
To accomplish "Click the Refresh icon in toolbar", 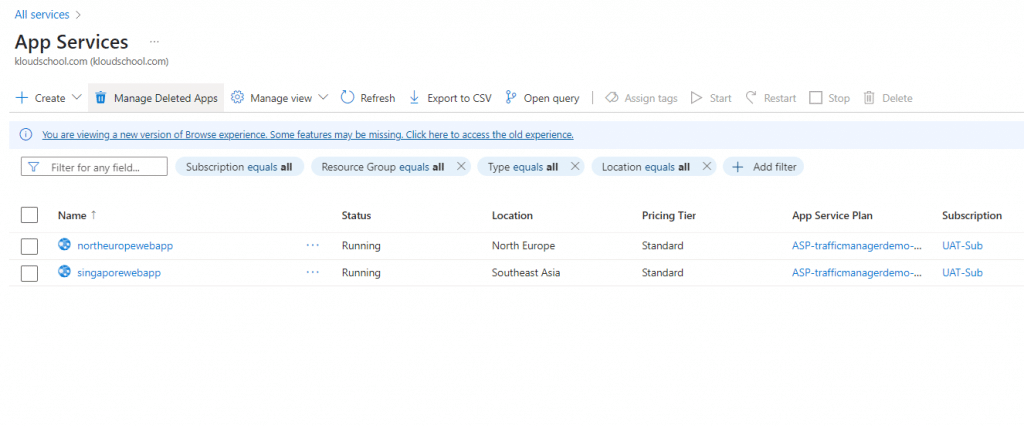I will click(x=347, y=98).
